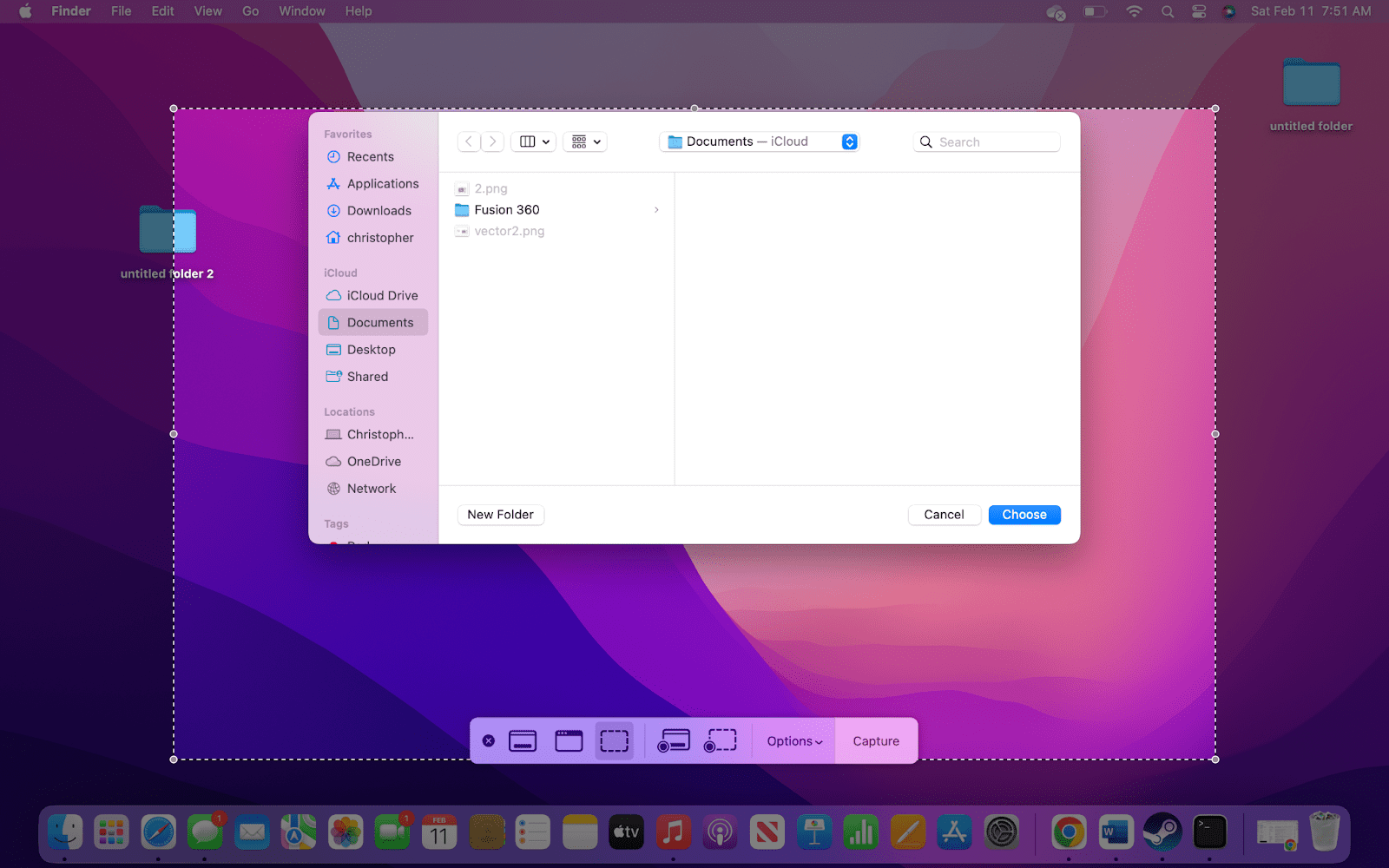Image resolution: width=1389 pixels, height=868 pixels.
Task: Open the Finder menu
Action: (x=71, y=11)
